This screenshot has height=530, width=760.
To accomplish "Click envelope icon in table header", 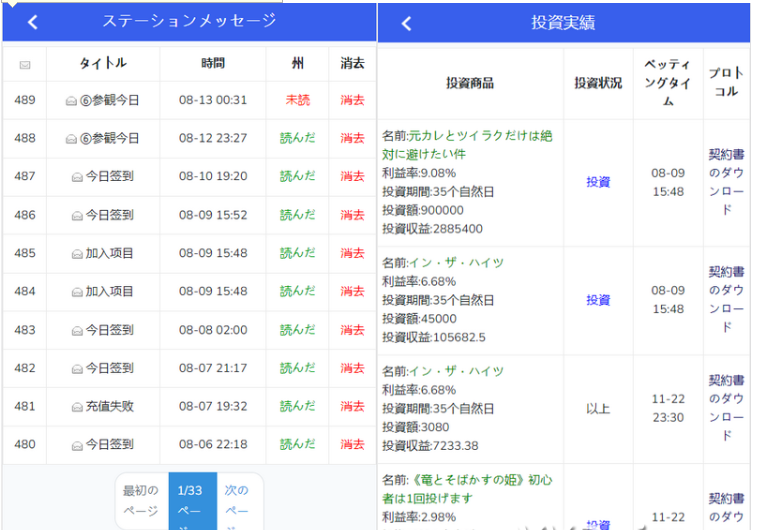I will click(25, 64).
